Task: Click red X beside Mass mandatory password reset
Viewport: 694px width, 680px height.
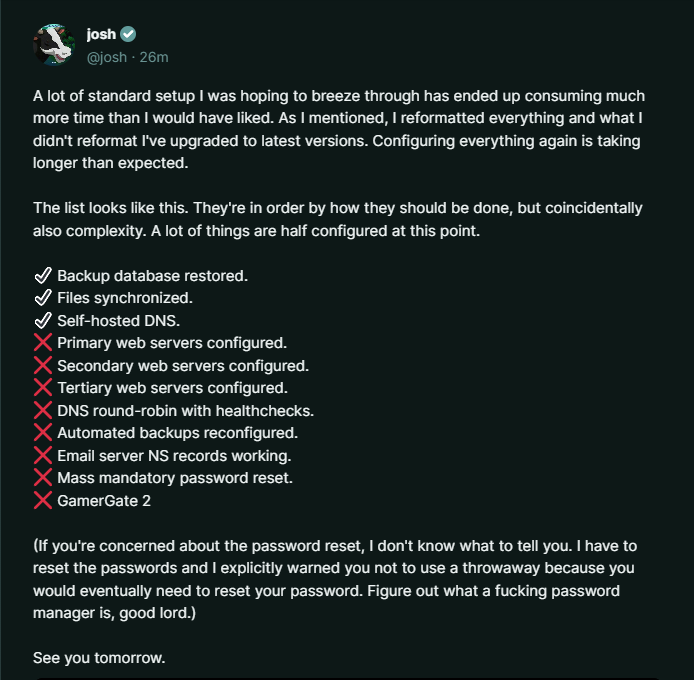Action: coord(43,478)
